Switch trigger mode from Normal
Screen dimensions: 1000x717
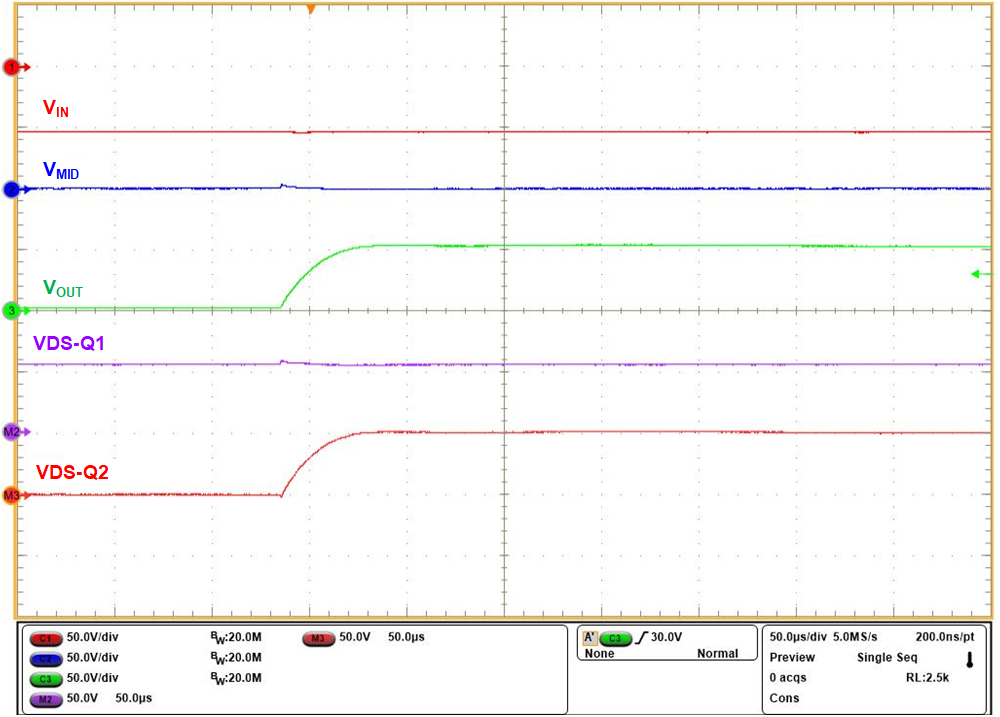click(721, 651)
